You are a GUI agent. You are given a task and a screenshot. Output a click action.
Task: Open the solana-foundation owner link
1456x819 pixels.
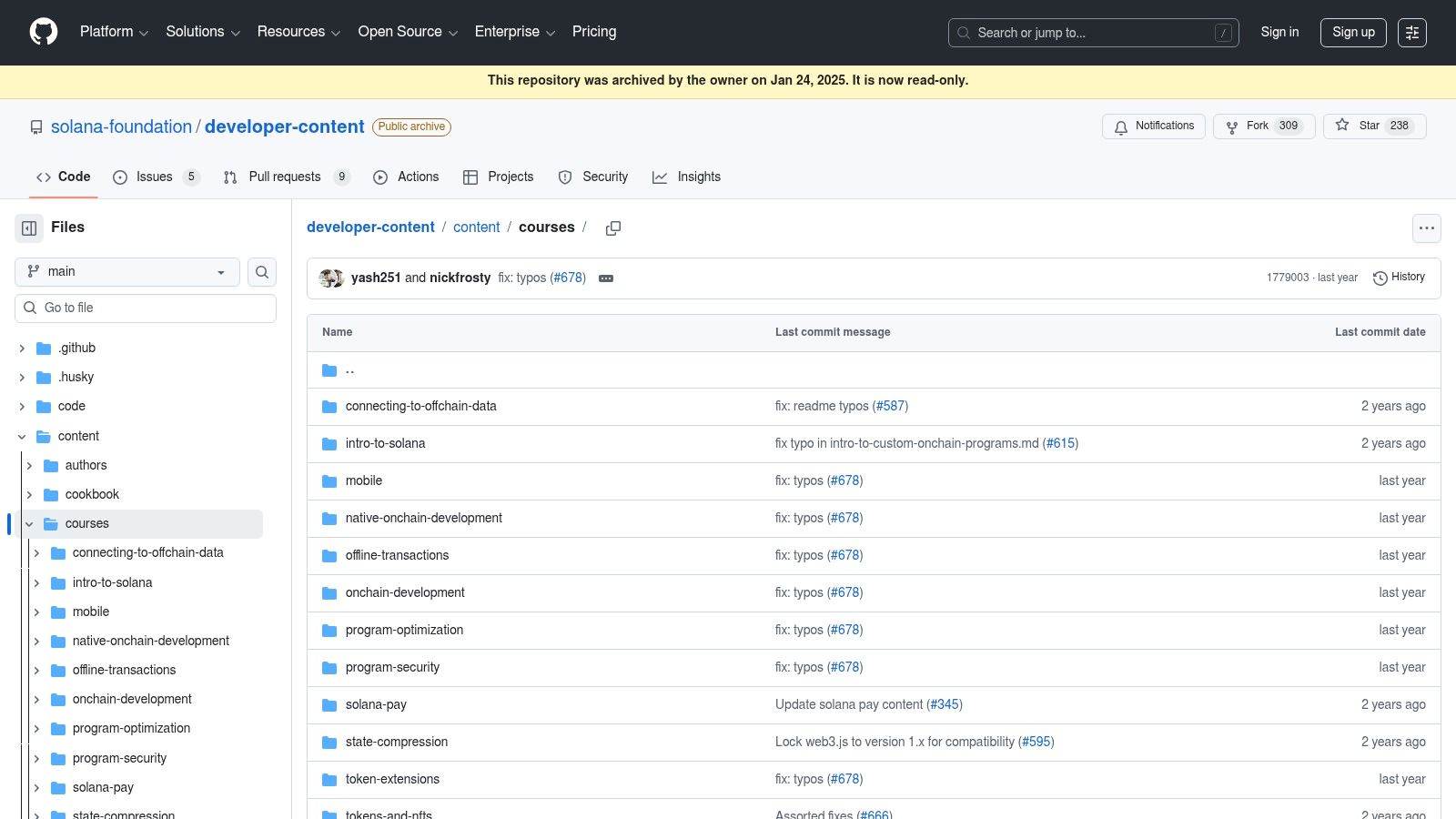point(121,127)
